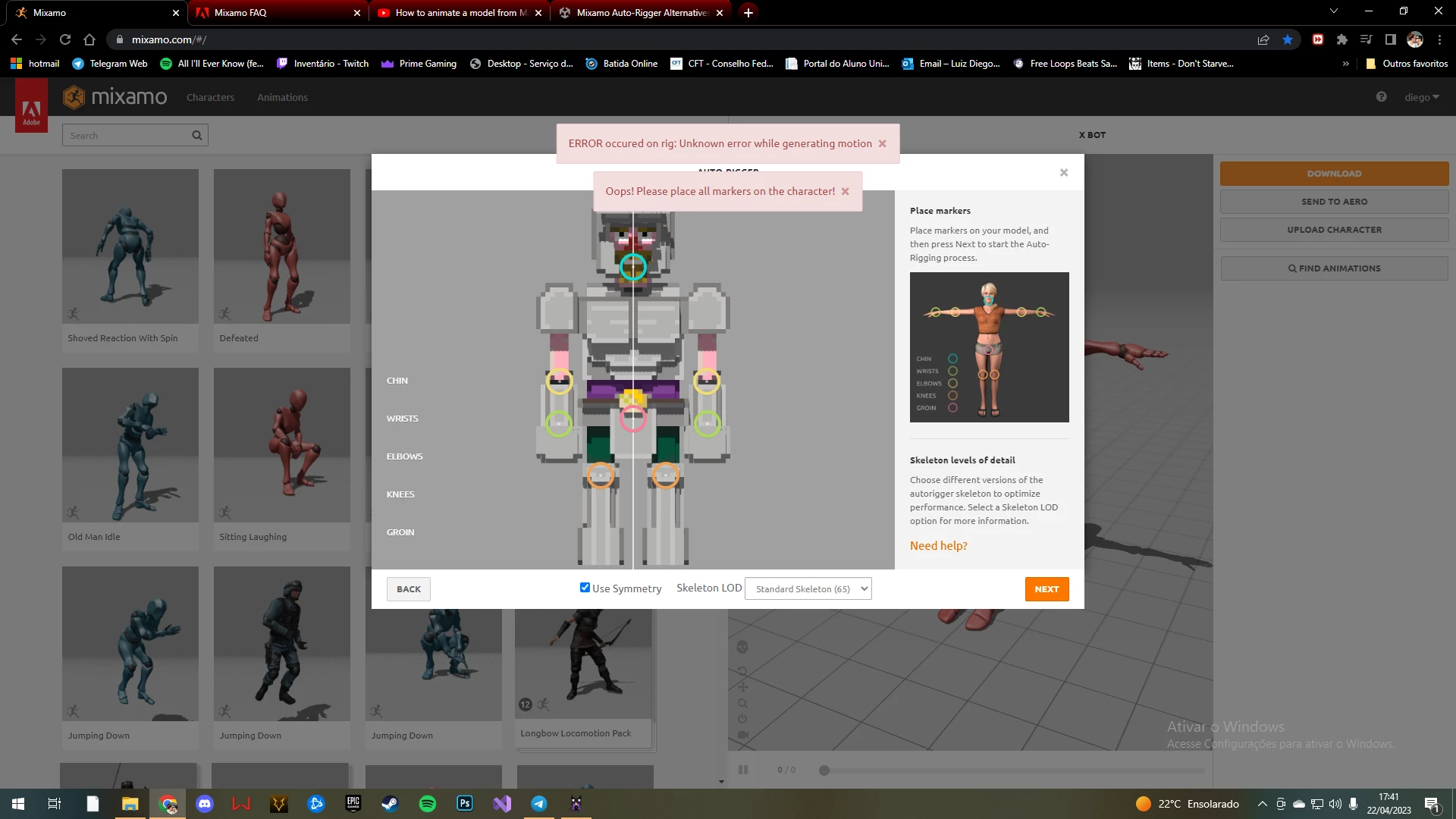Click the Mixamo logo icon
The width and height of the screenshot is (1456, 819).
(74, 97)
